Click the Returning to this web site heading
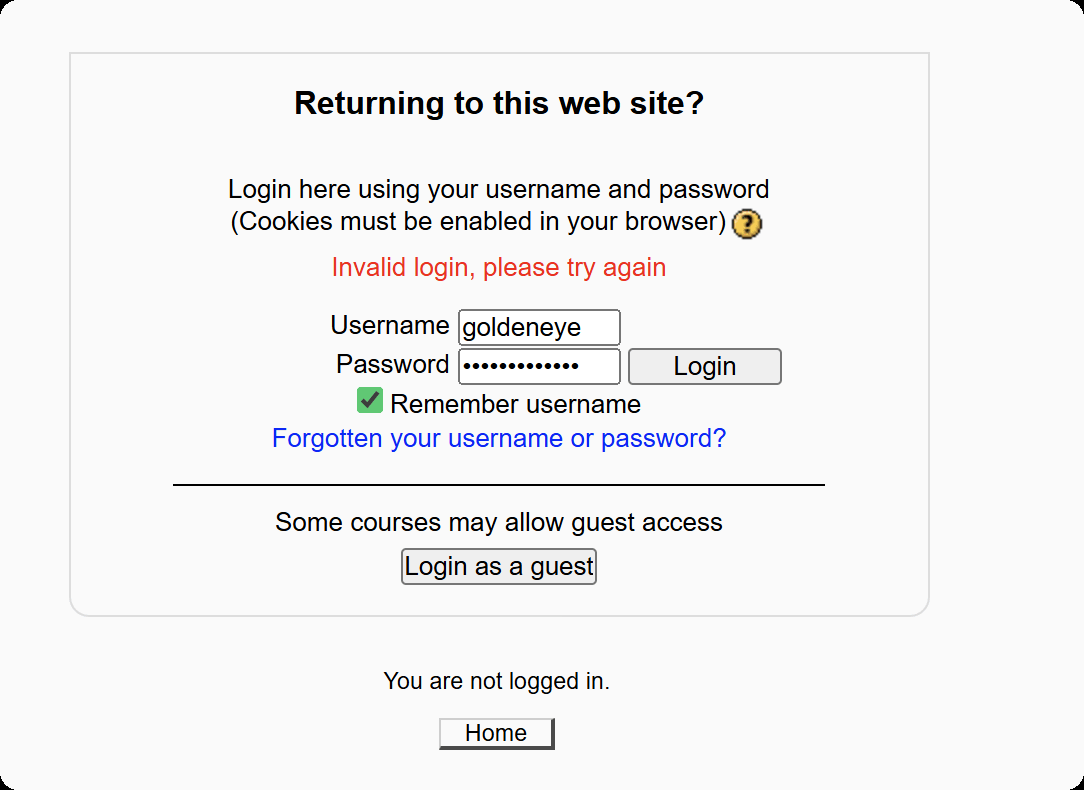The width and height of the screenshot is (1084, 790). click(499, 103)
